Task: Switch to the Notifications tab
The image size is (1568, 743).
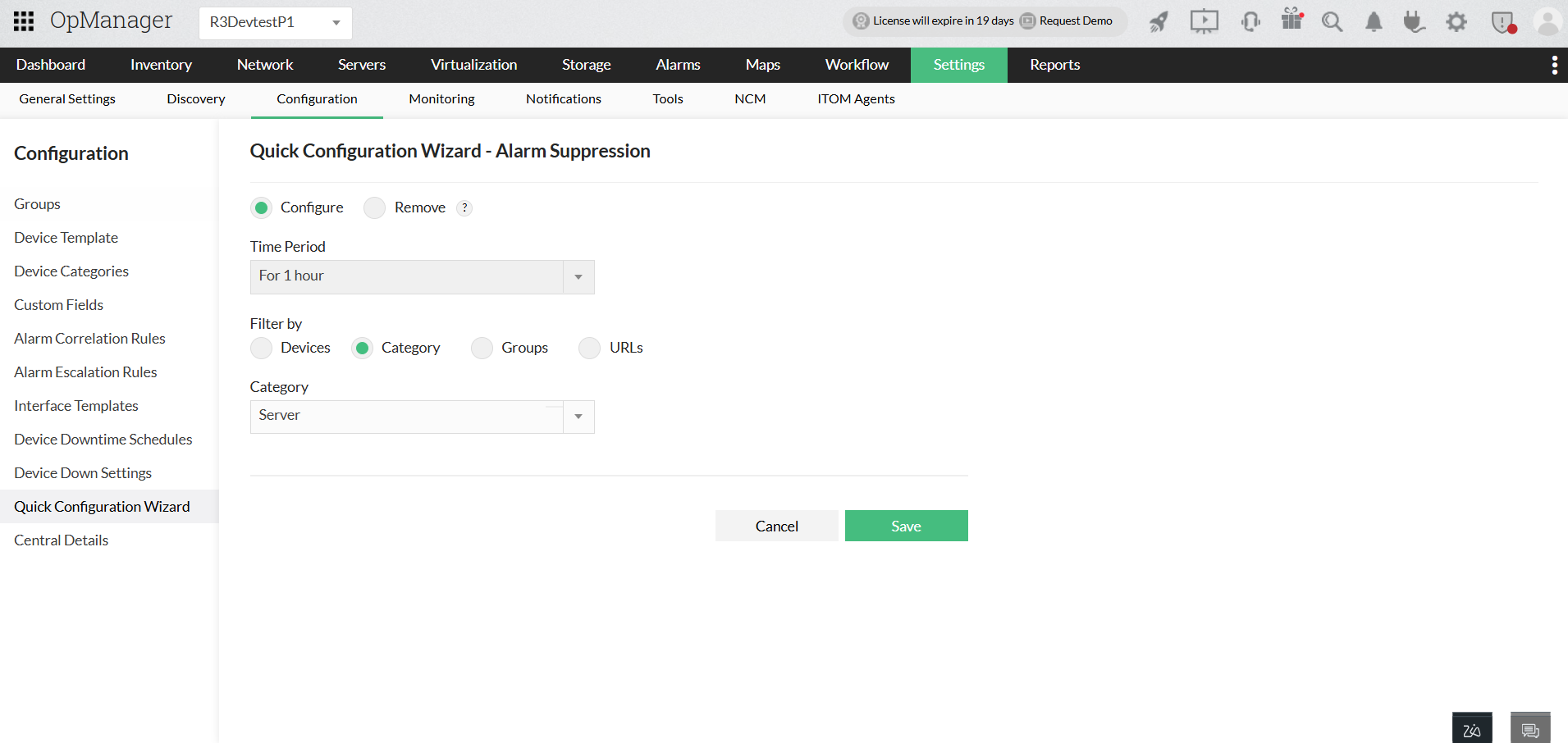Action: [x=563, y=98]
